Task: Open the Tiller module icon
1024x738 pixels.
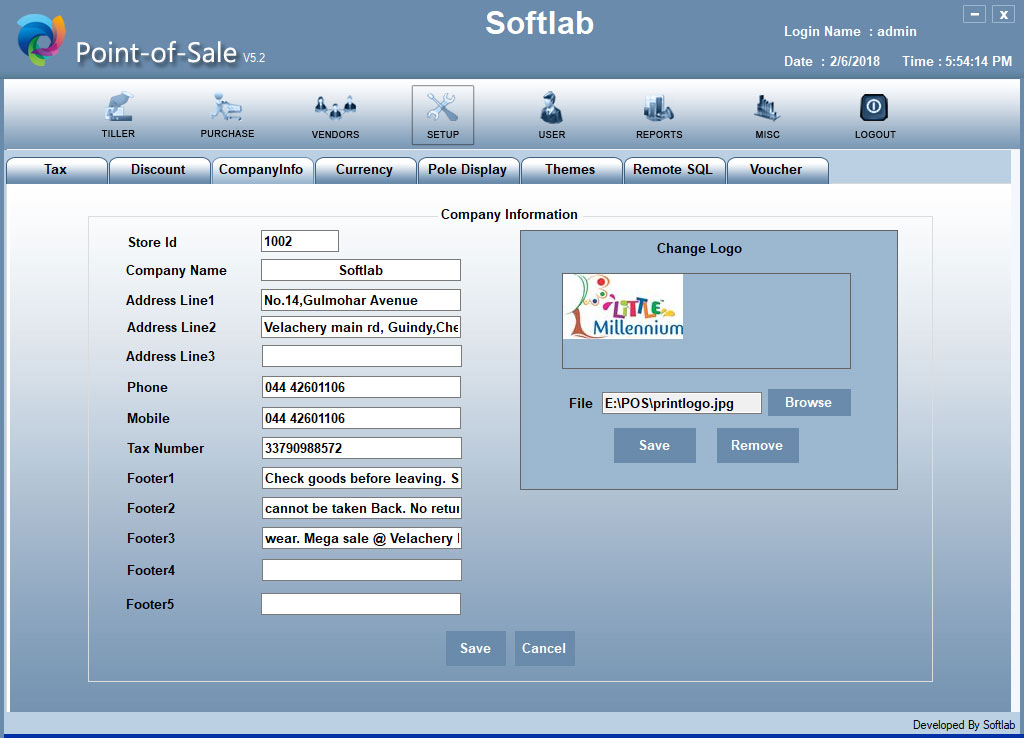Action: click(118, 108)
